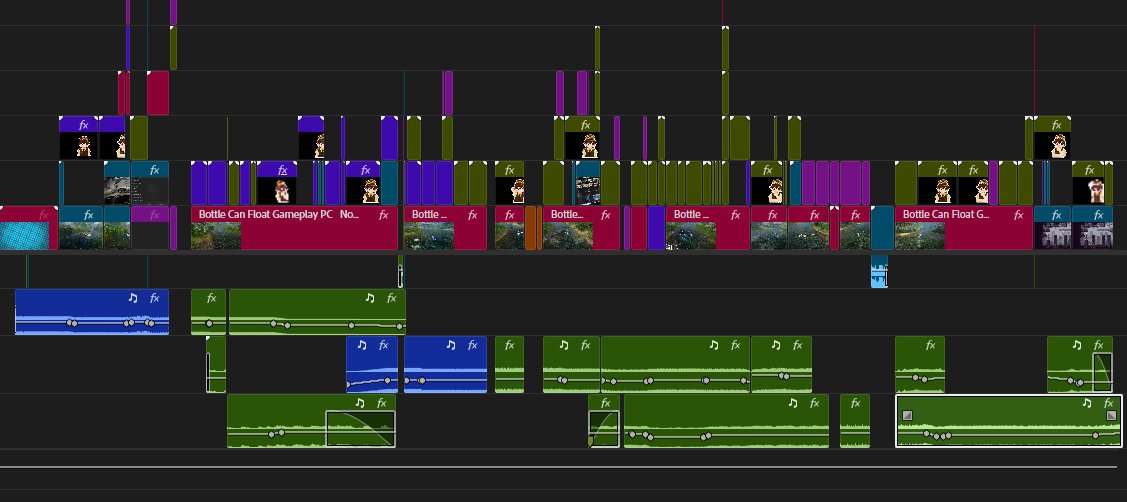Viewport: 1127px width, 502px height.
Task: Select the wider crimson clip on the upper video track
Action: pos(158,93)
